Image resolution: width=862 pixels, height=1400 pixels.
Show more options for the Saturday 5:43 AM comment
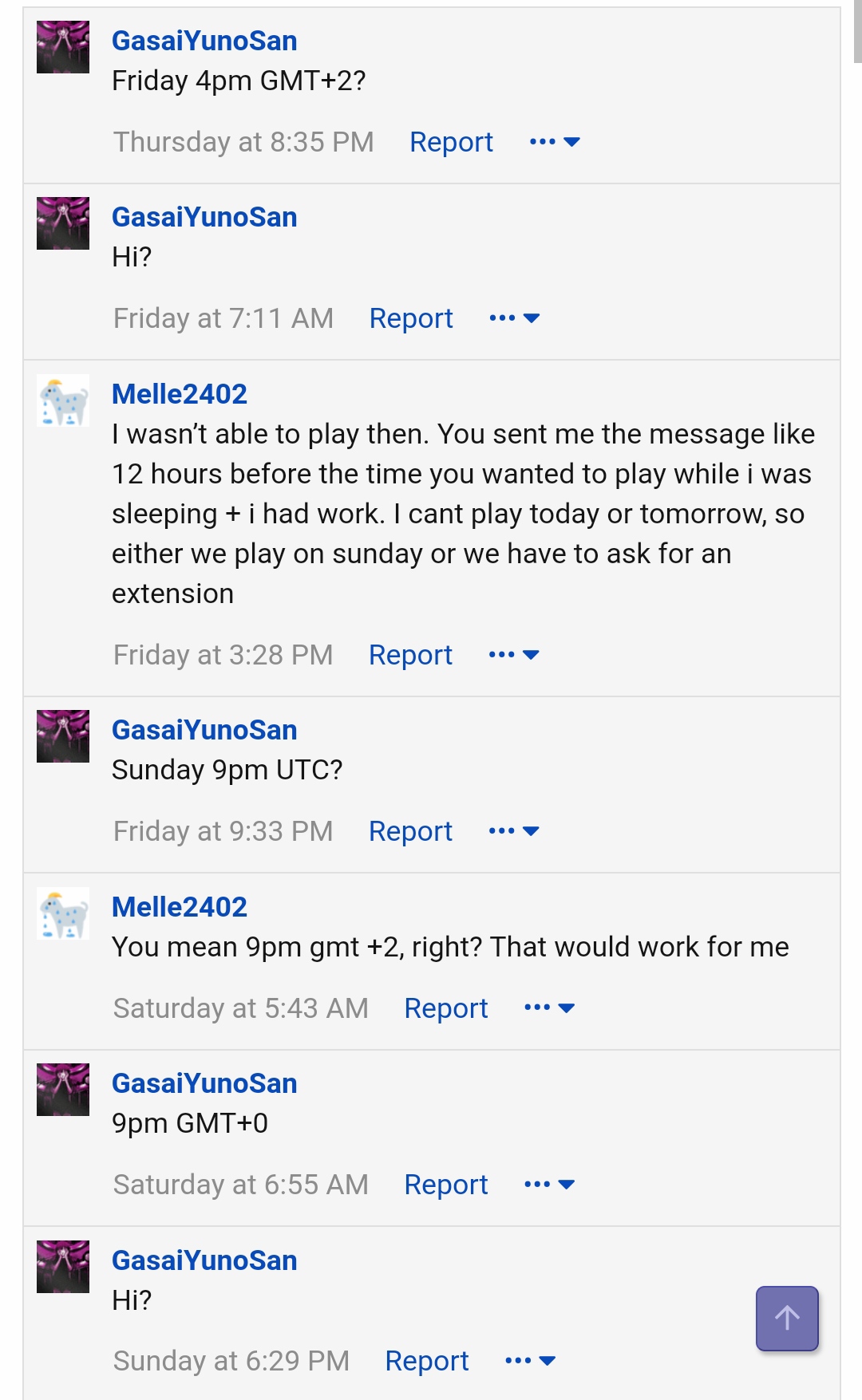[550, 1008]
